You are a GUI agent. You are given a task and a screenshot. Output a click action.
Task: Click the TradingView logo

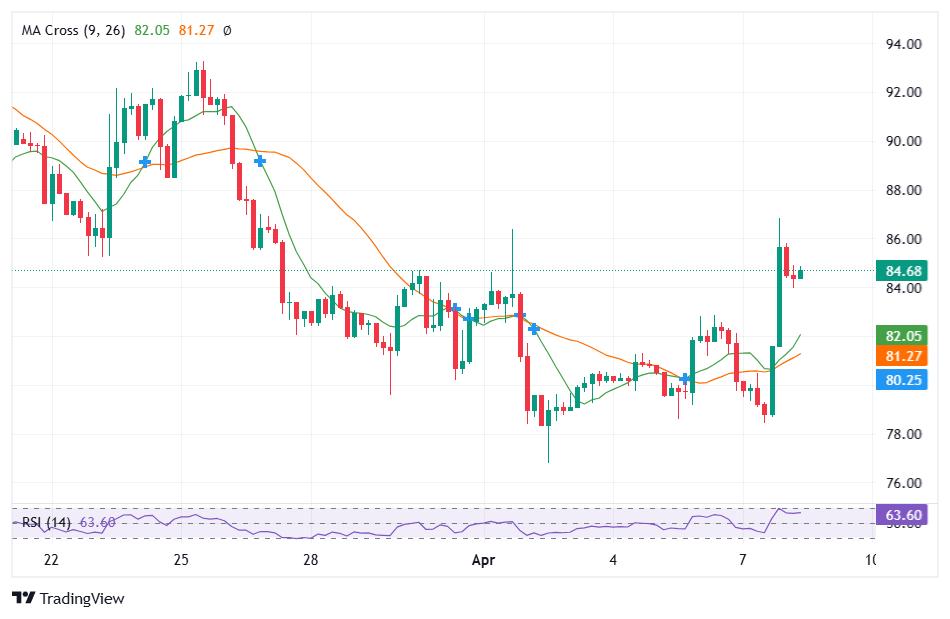coord(68,598)
